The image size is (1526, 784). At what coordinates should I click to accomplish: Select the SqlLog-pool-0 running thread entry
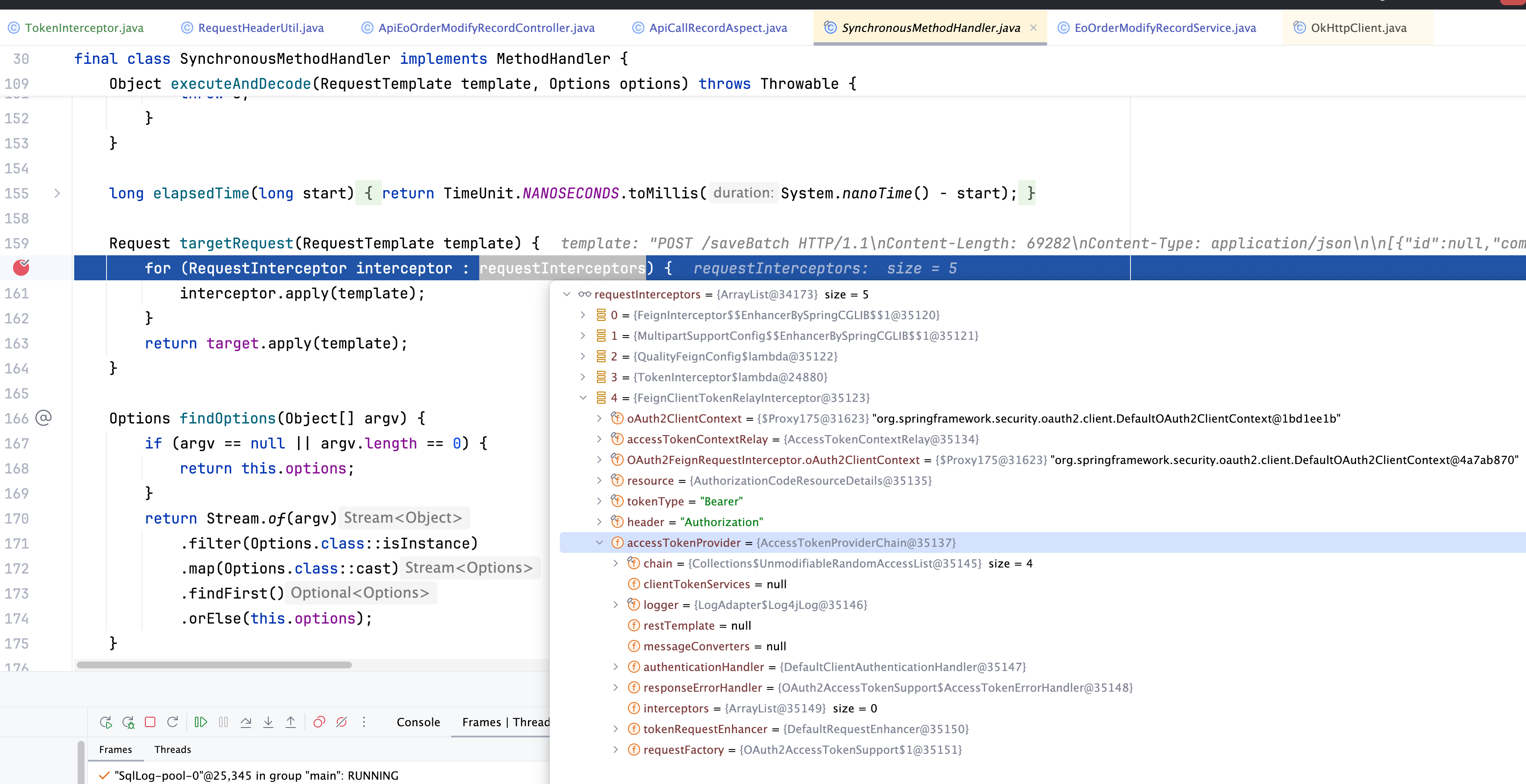pyautogui.click(x=255, y=775)
